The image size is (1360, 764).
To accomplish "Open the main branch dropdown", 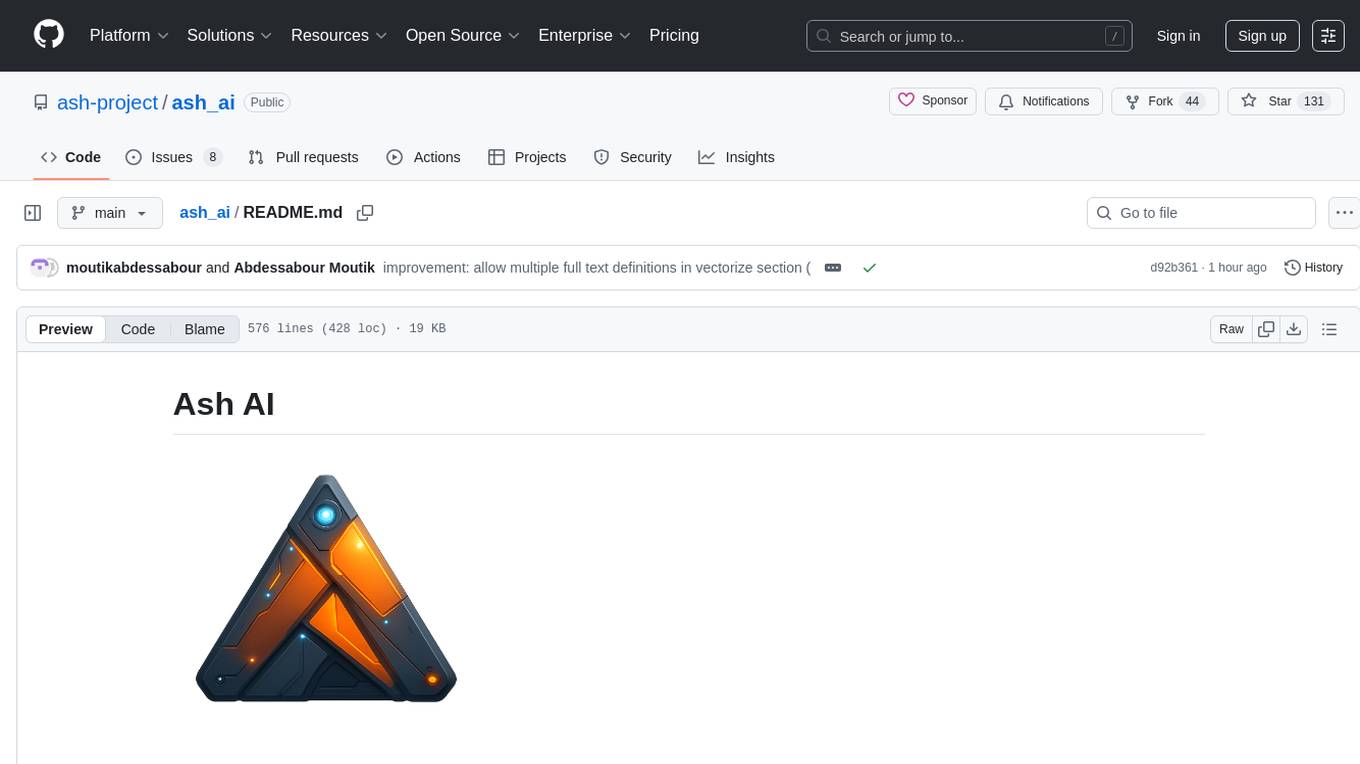I will [110, 213].
